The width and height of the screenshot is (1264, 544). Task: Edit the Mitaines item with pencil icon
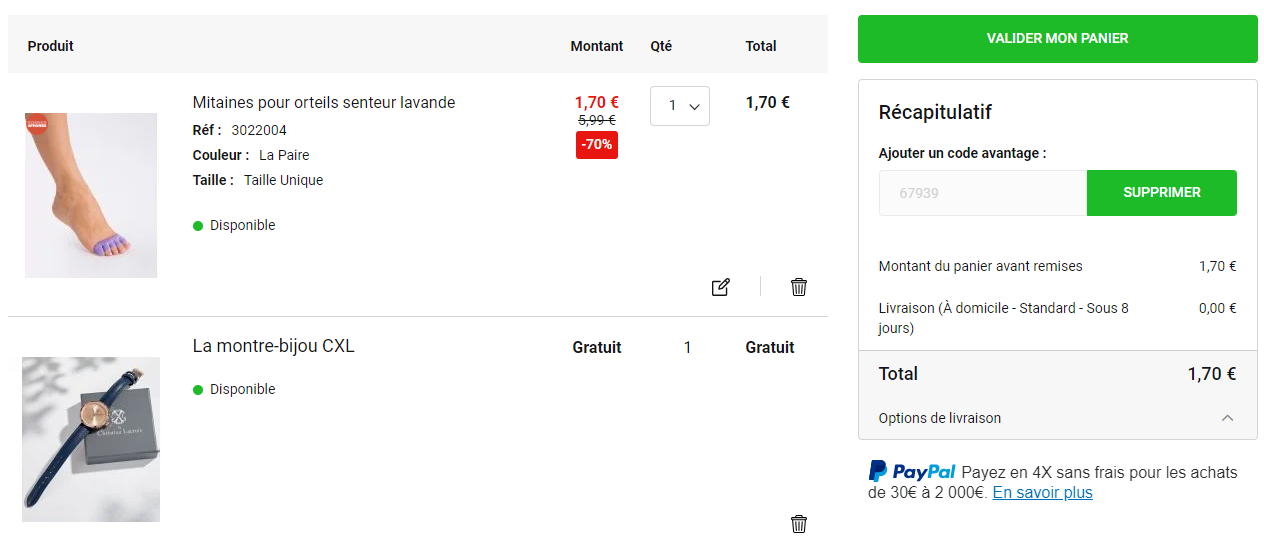click(x=720, y=287)
